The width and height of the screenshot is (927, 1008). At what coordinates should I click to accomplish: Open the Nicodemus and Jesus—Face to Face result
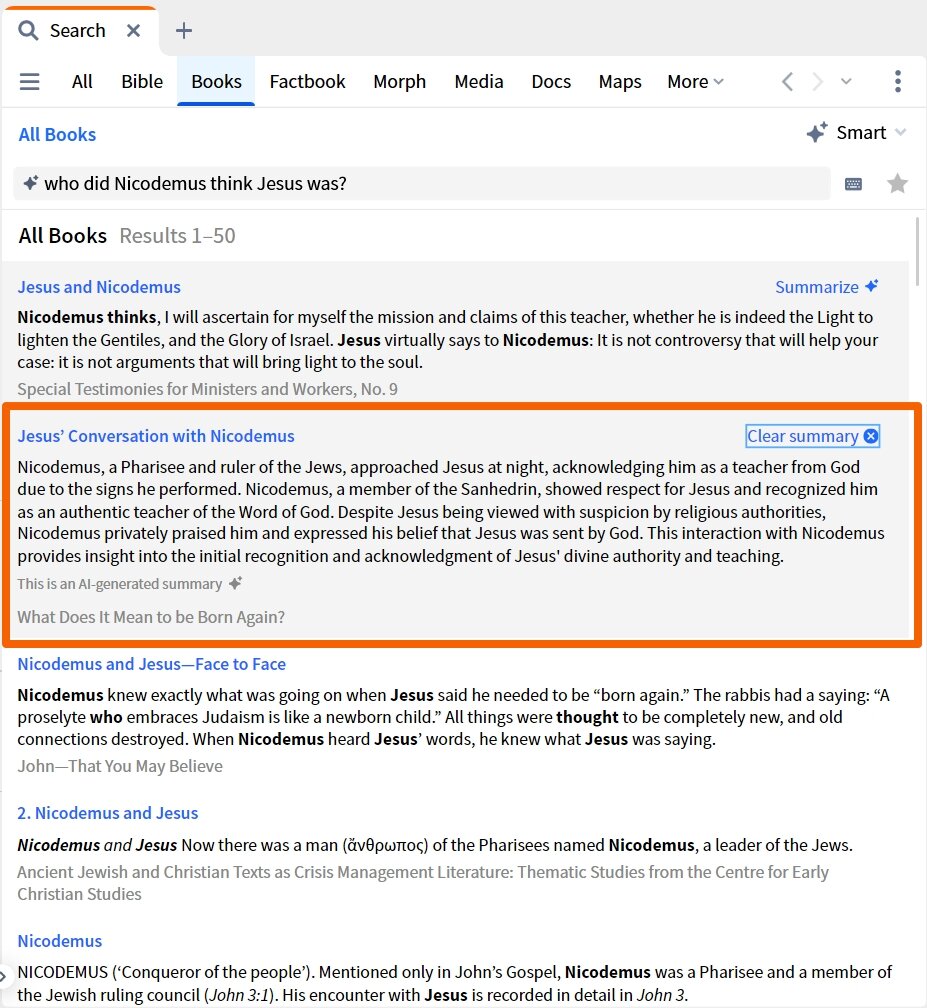(x=151, y=664)
